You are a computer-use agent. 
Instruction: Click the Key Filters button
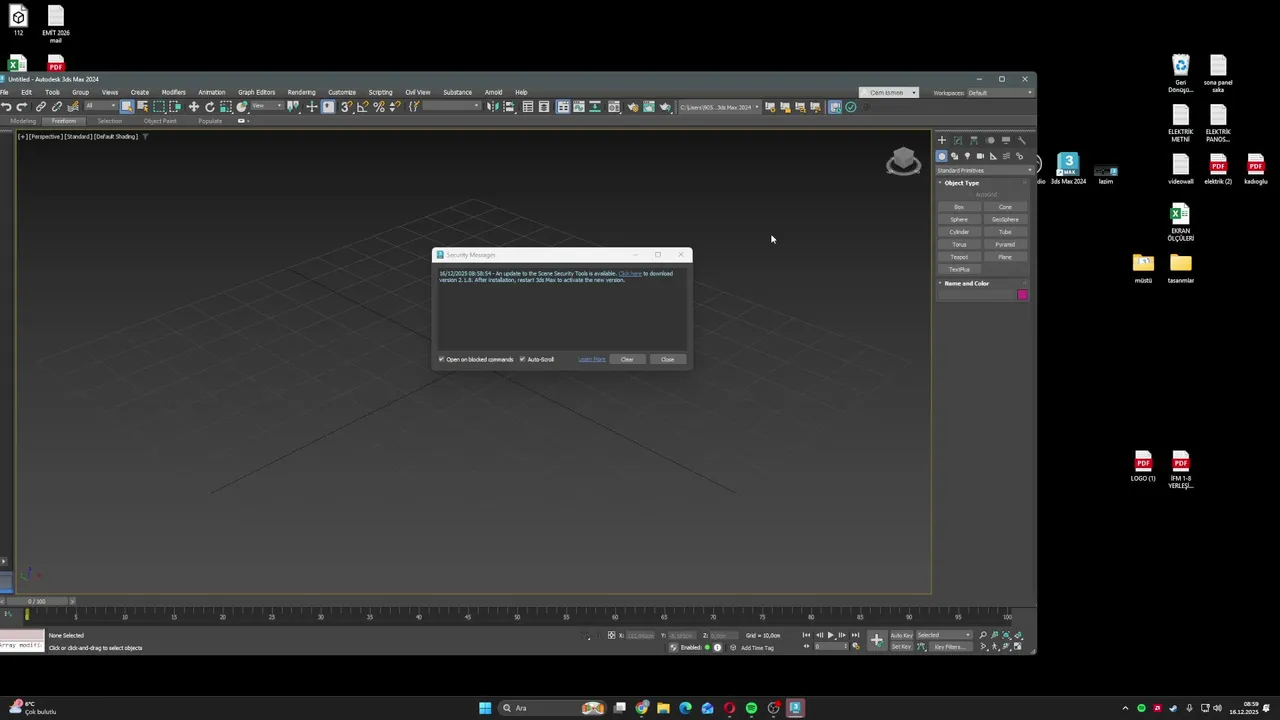(950, 647)
